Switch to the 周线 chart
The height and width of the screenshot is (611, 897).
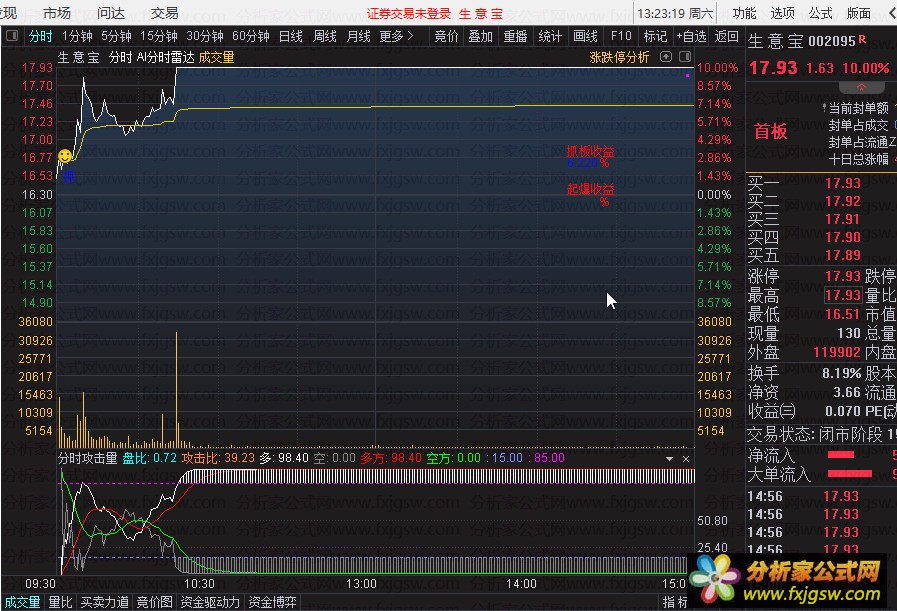tap(325, 37)
